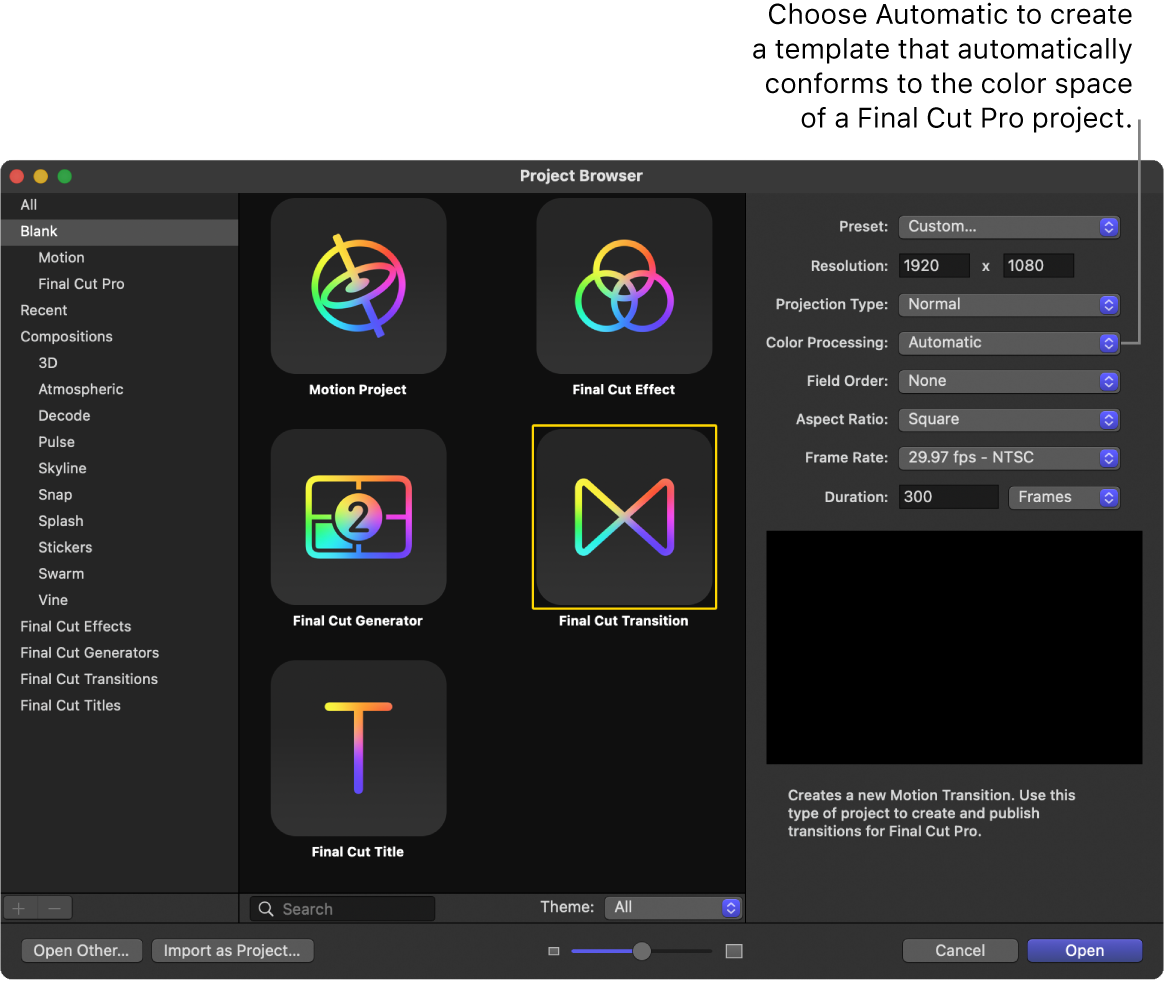
Task: Click the add preset plus icon
Action: [19, 907]
